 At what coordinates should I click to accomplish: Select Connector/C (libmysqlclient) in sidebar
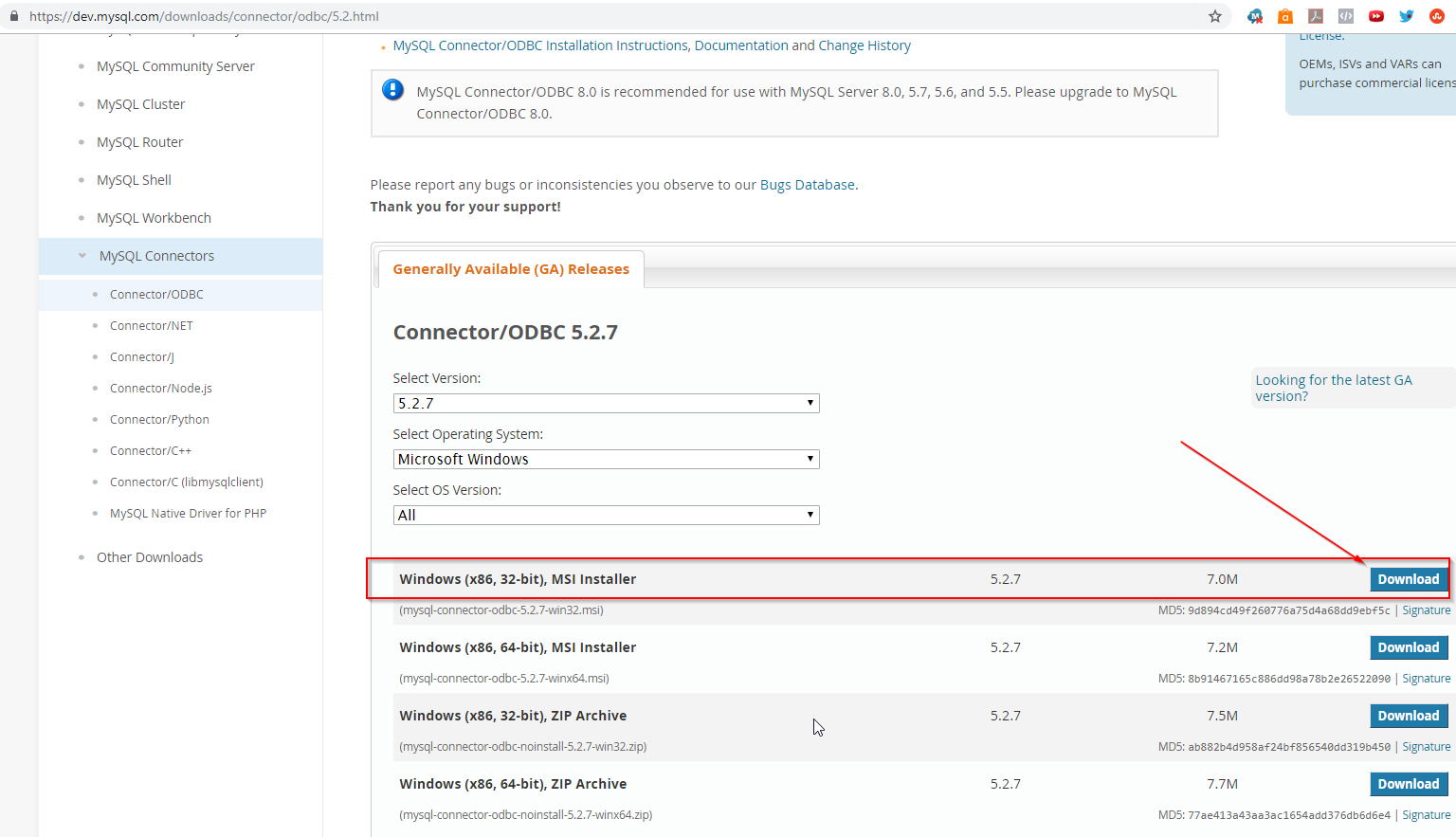[187, 482]
